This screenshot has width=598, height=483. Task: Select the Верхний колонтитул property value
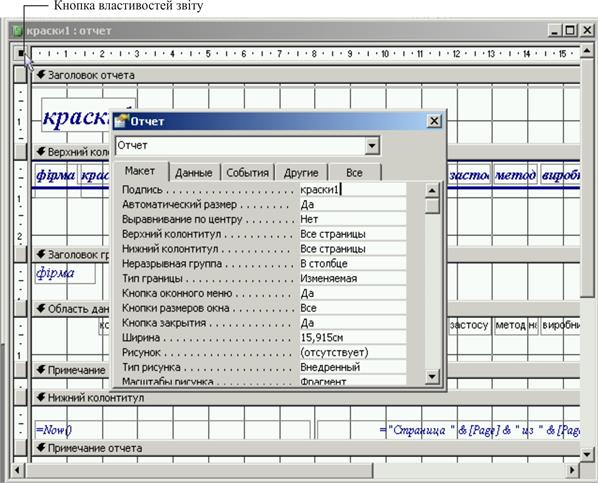[x=353, y=234]
